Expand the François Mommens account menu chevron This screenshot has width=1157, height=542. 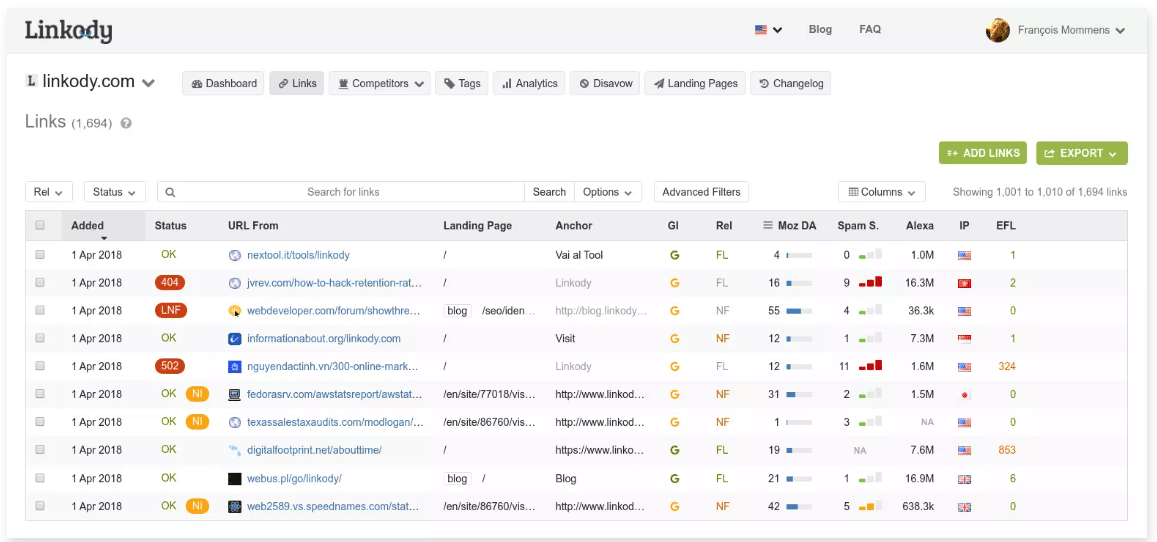click(1120, 31)
